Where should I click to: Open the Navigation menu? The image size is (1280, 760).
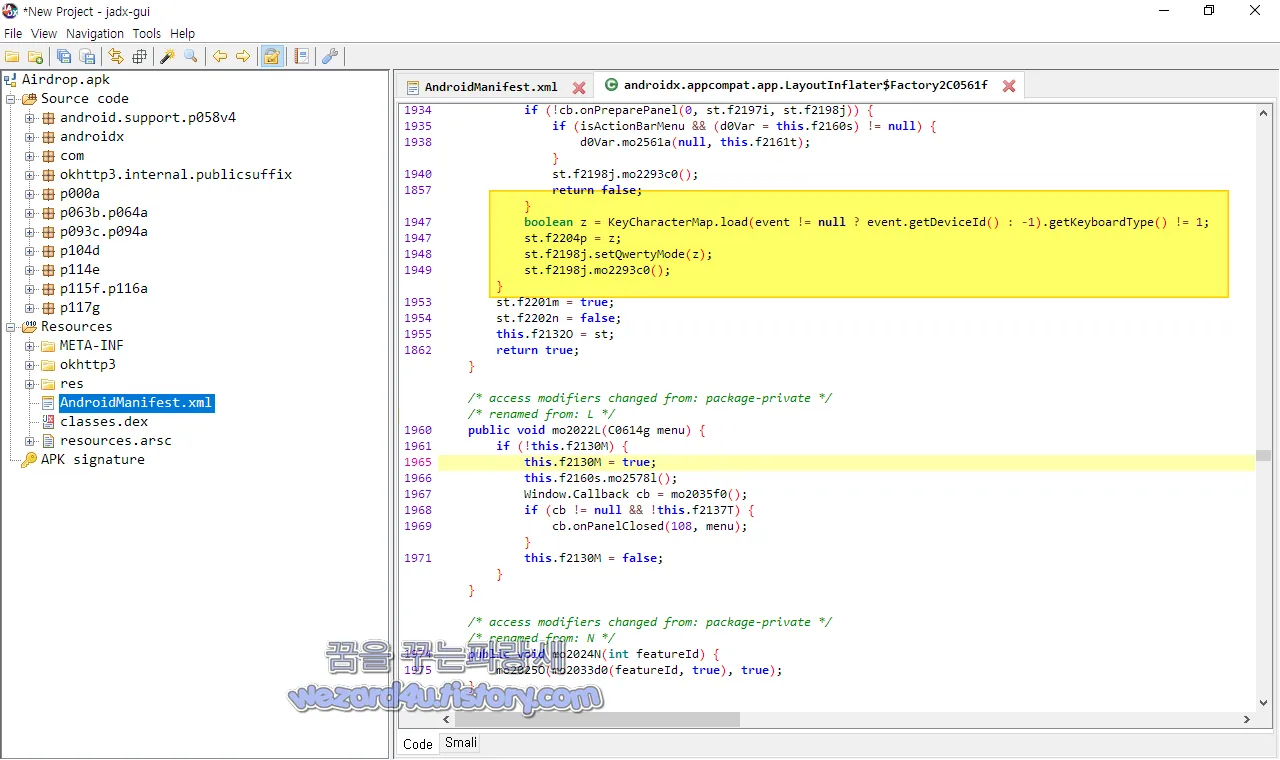pos(95,33)
